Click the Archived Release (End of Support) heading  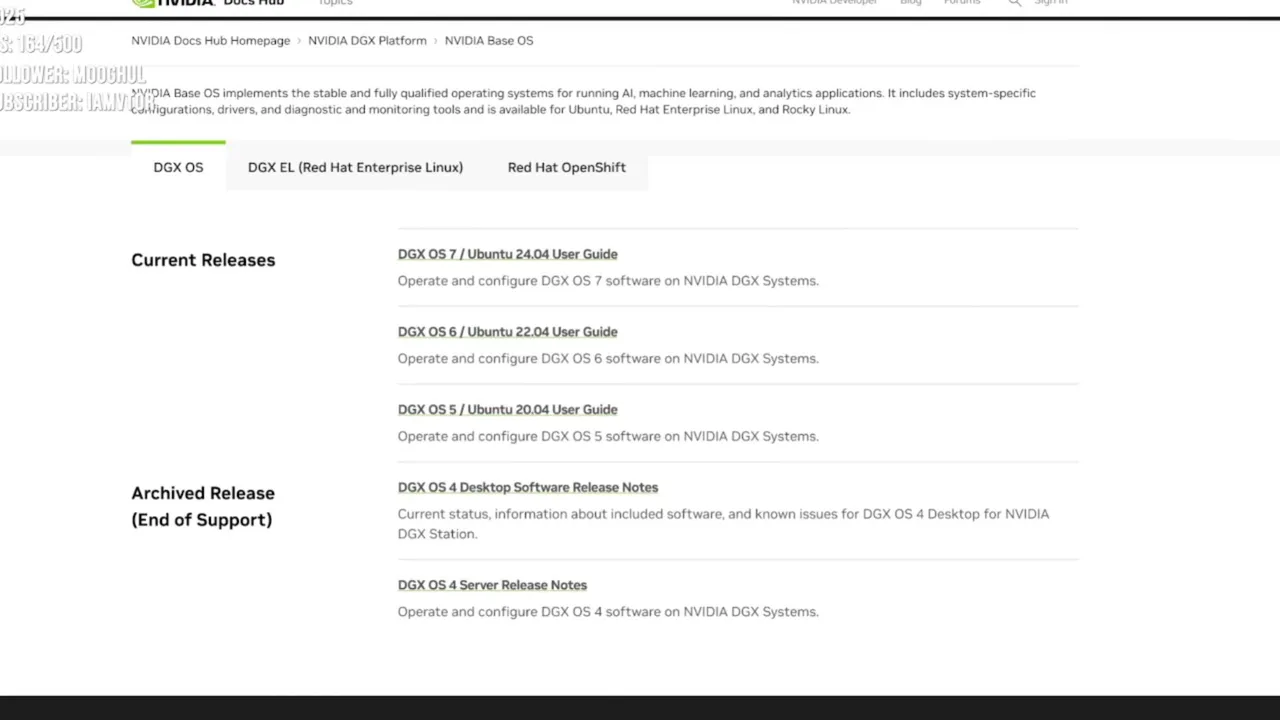(203, 506)
